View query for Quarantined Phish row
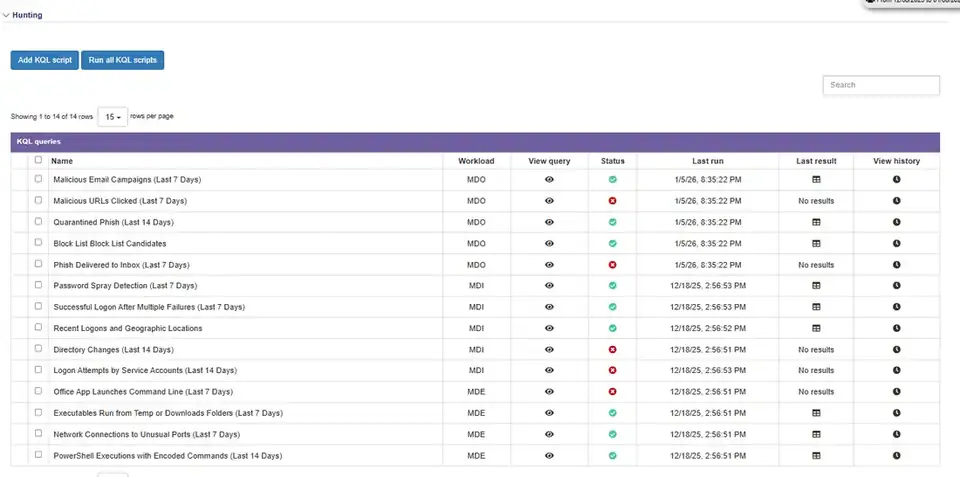 [x=549, y=222]
